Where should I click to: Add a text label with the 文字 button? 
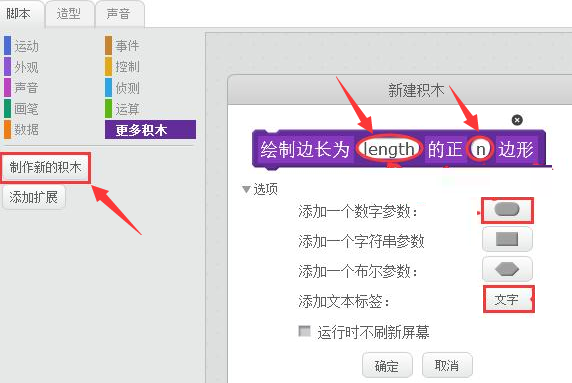click(x=509, y=299)
